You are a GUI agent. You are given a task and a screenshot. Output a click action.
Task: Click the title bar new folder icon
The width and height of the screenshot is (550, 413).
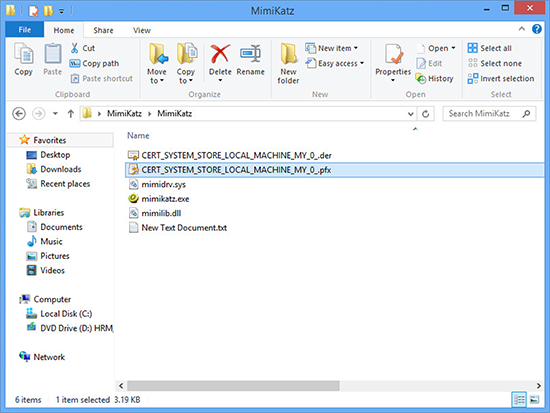48,11
